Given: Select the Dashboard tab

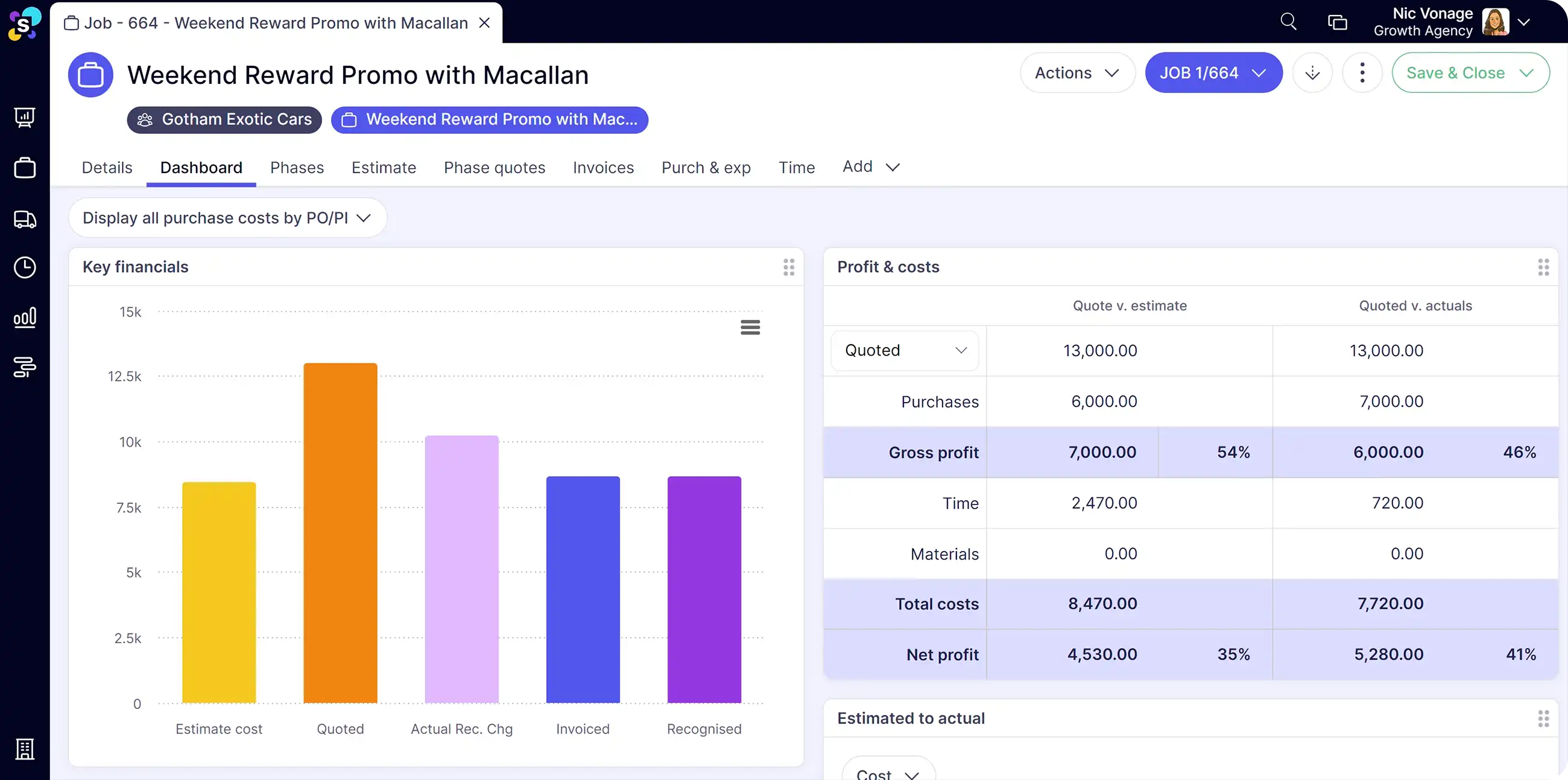Looking at the screenshot, I should [x=201, y=168].
